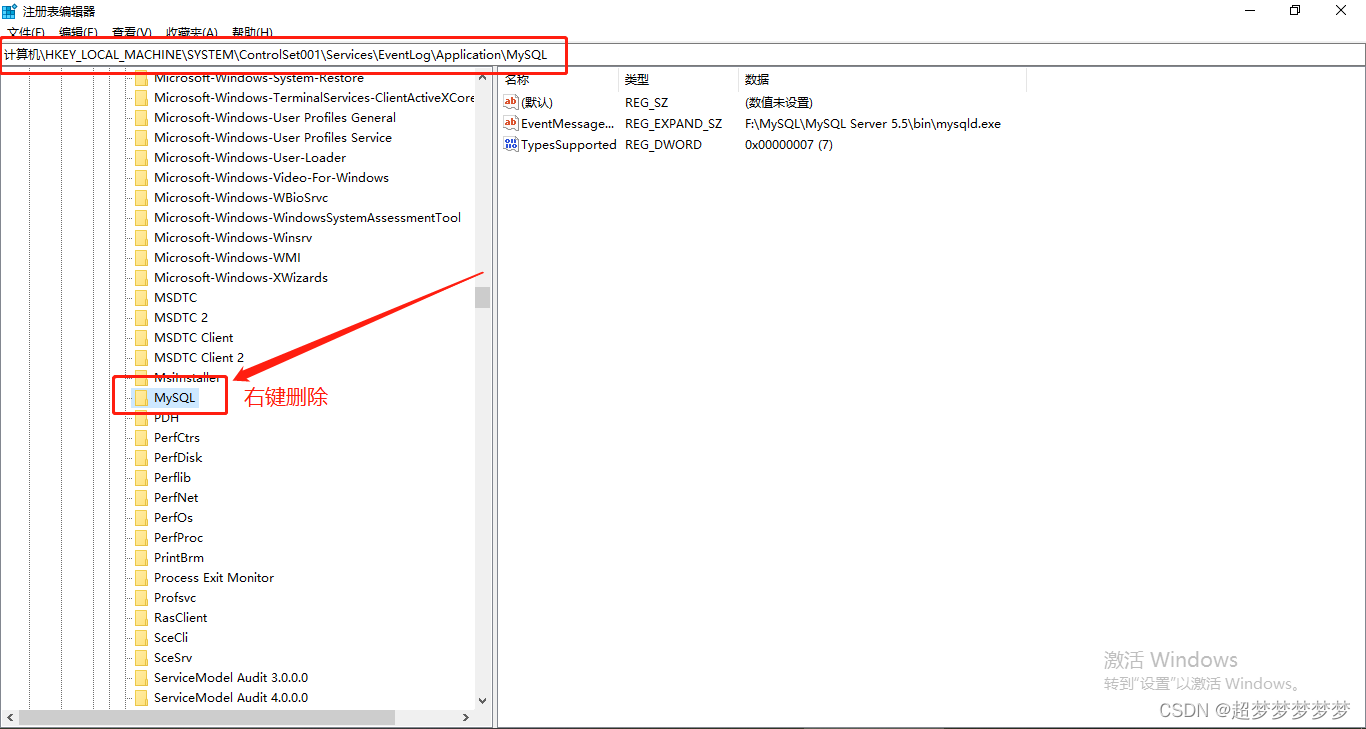Click the REG_DWORD type cell
The height and width of the screenshot is (729, 1366).
click(663, 145)
